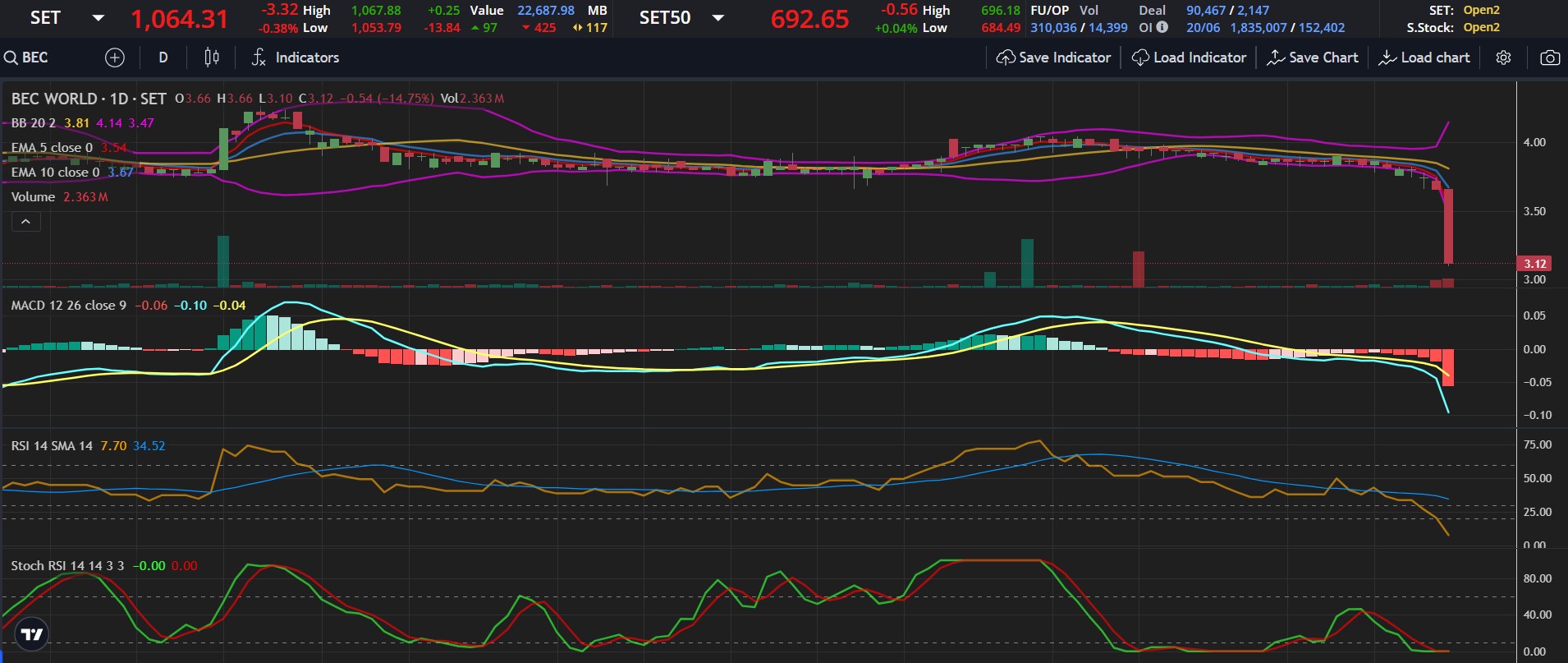Select the Volume indicator legend
Screen dimensions: 1568x663
[33, 197]
